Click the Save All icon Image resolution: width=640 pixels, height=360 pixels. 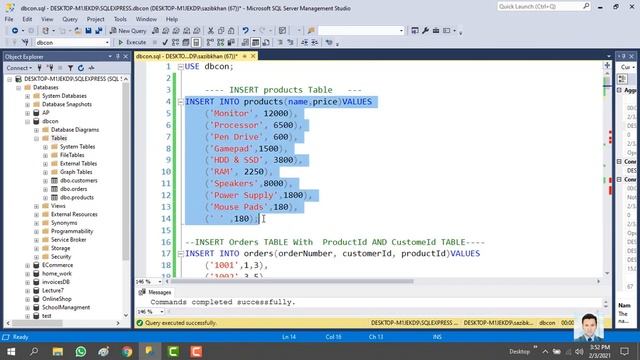point(98,31)
